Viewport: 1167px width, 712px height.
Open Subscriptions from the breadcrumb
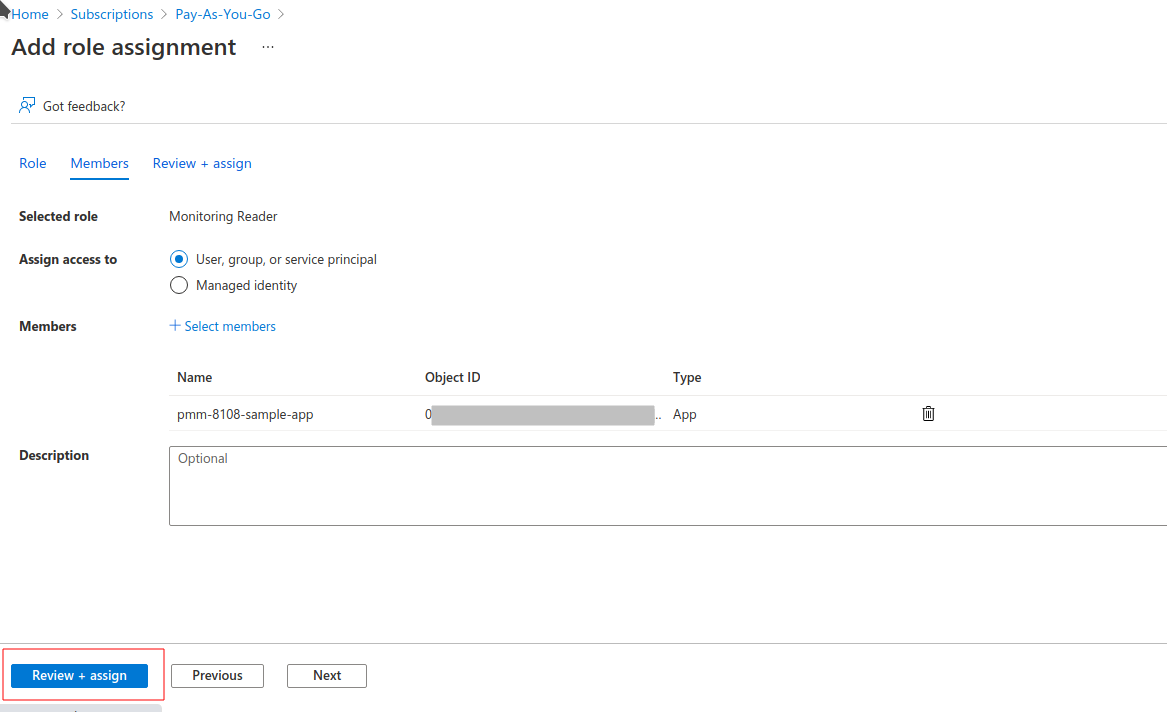112,14
